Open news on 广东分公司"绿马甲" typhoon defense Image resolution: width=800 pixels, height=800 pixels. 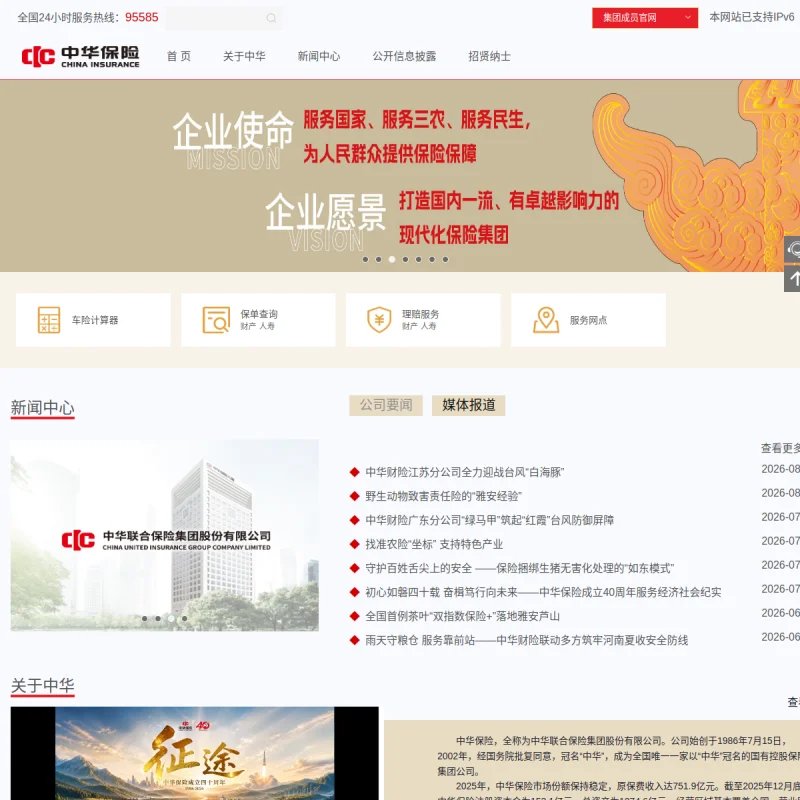pyautogui.click(x=490, y=520)
